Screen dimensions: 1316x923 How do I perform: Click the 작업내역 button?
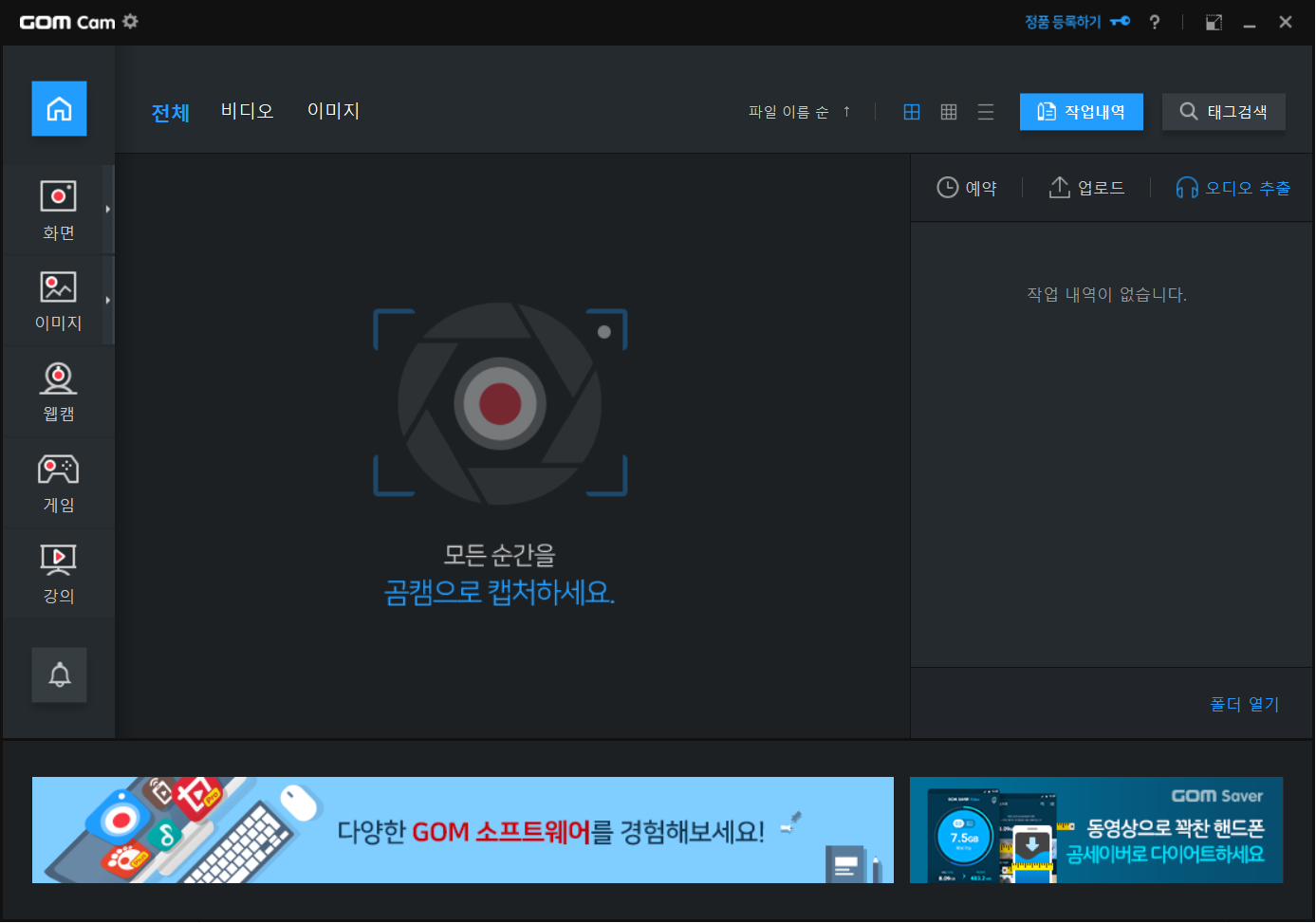tap(1082, 112)
